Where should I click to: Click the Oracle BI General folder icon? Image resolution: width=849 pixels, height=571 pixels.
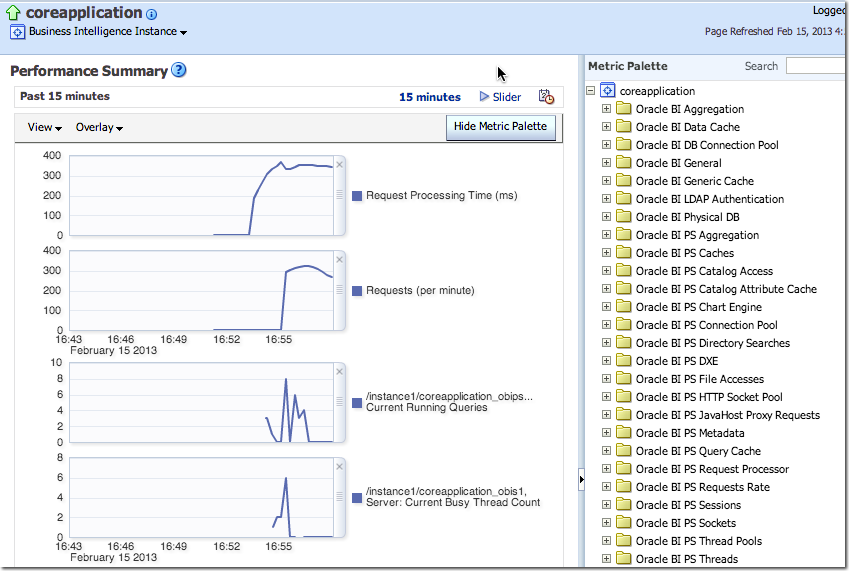624,162
